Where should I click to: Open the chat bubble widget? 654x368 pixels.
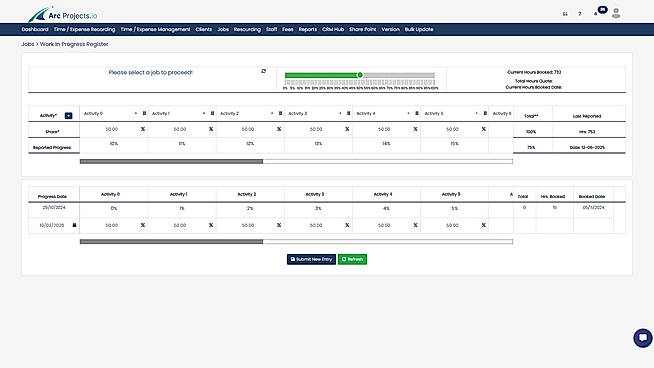[642, 338]
